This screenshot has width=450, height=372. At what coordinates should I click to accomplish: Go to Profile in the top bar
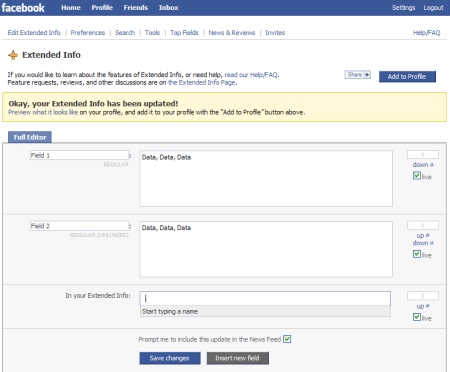tap(102, 8)
